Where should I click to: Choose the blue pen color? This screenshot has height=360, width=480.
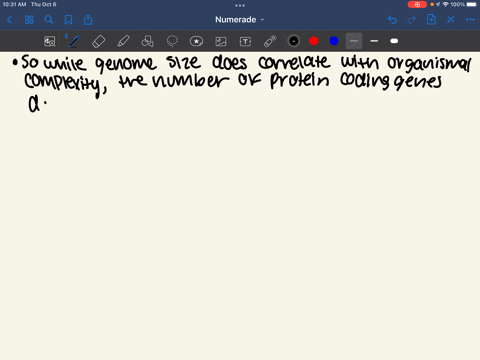tap(334, 41)
